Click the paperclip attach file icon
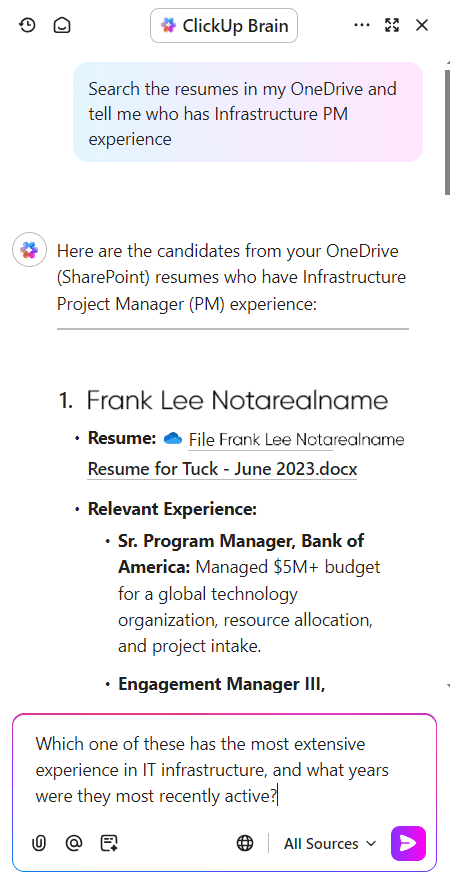 pos(39,843)
